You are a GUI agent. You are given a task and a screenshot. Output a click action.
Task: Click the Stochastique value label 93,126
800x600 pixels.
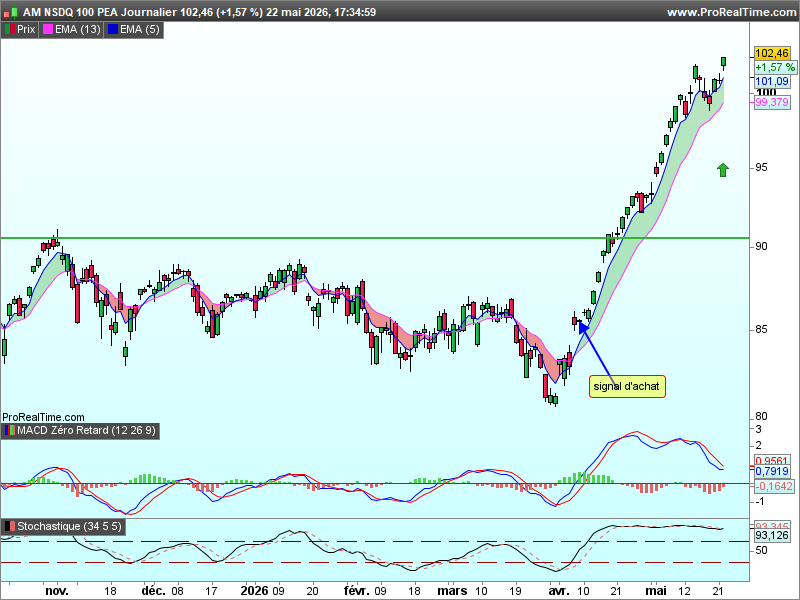coord(771,536)
